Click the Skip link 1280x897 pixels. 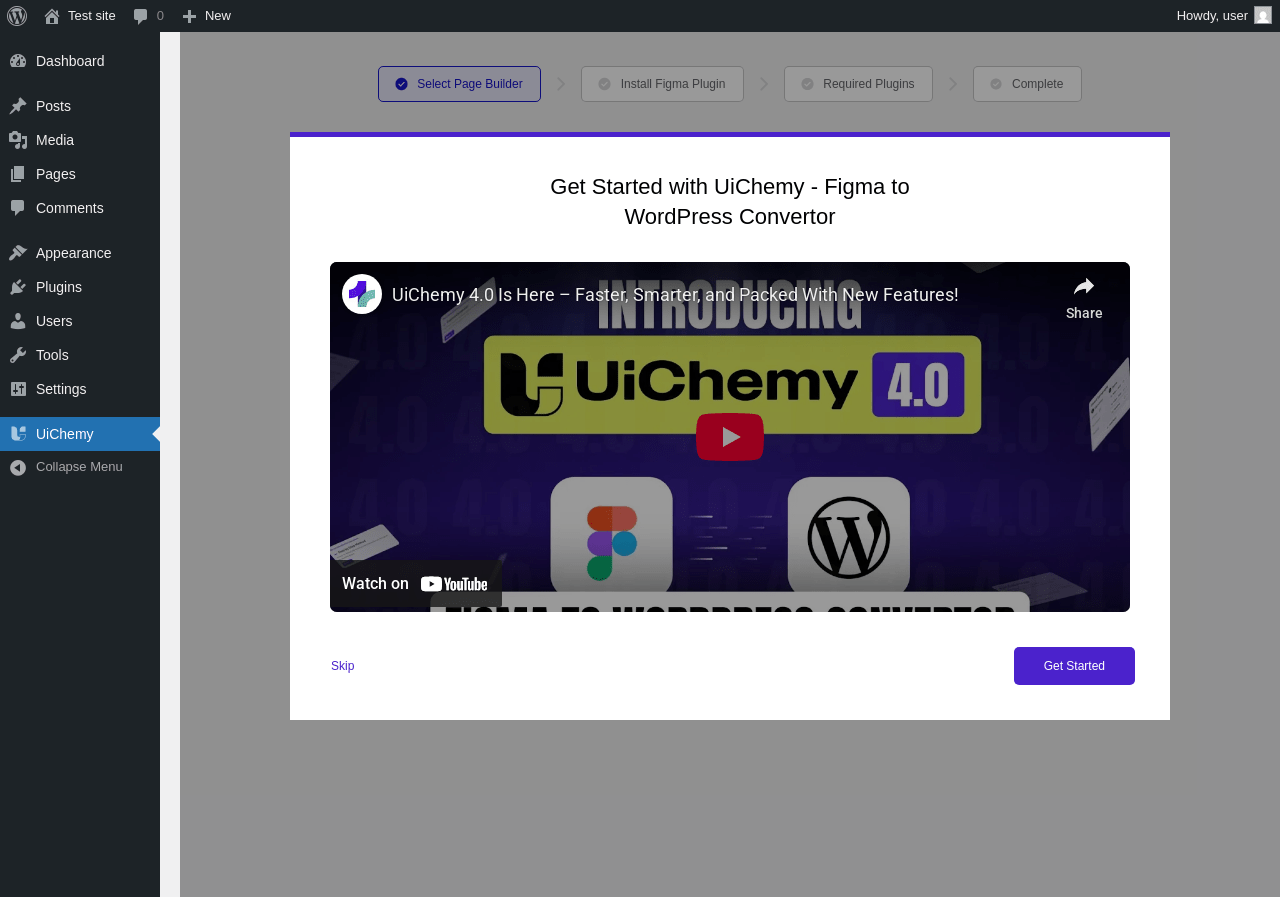tap(342, 666)
